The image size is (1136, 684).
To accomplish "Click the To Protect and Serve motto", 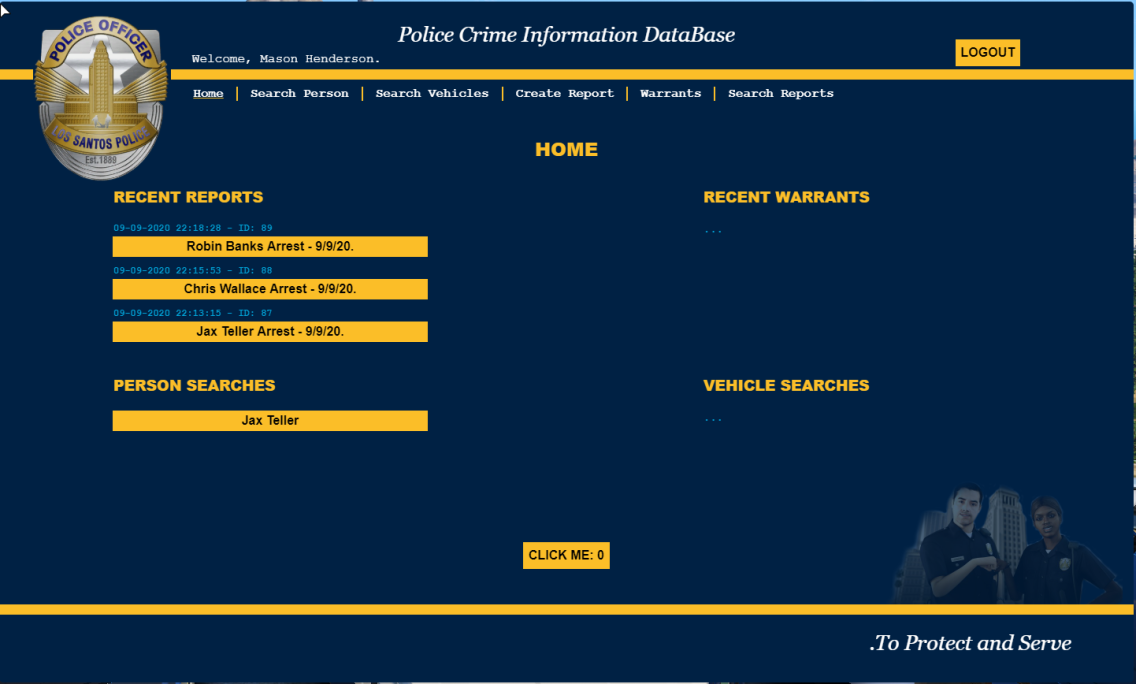I will [x=970, y=643].
